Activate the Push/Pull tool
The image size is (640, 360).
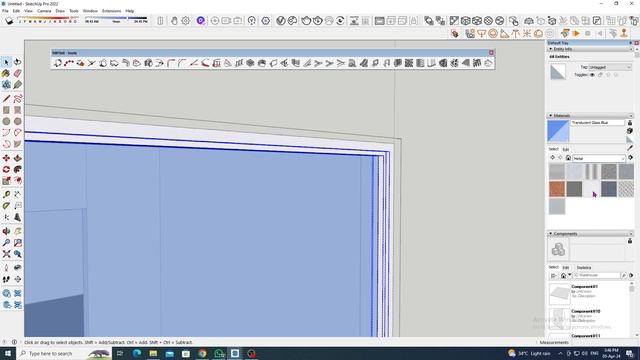tap(18, 158)
